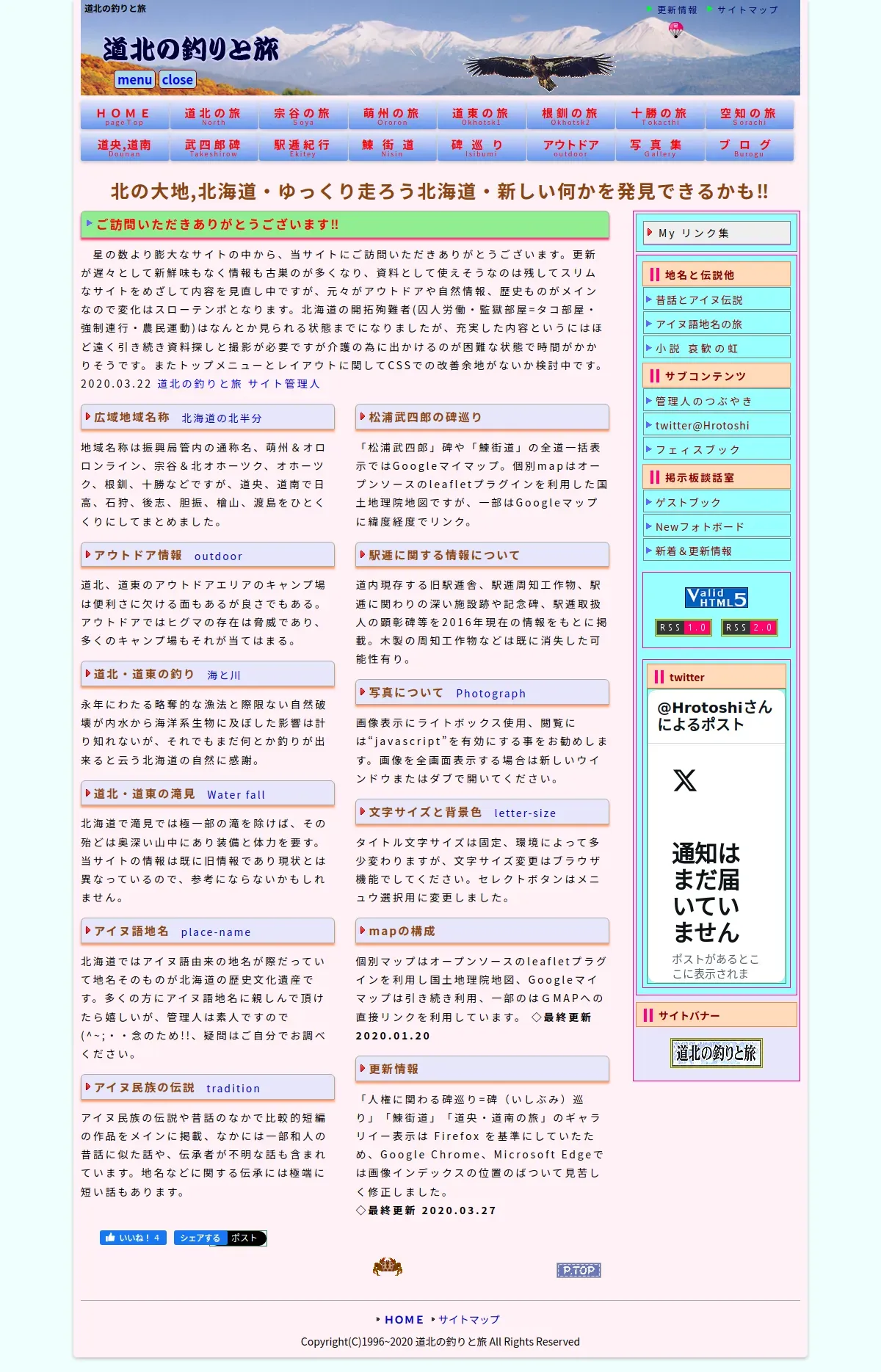Select the 道央,道南 Dounan menu item
Viewport: 881px width, 1372px height.
tap(125, 147)
